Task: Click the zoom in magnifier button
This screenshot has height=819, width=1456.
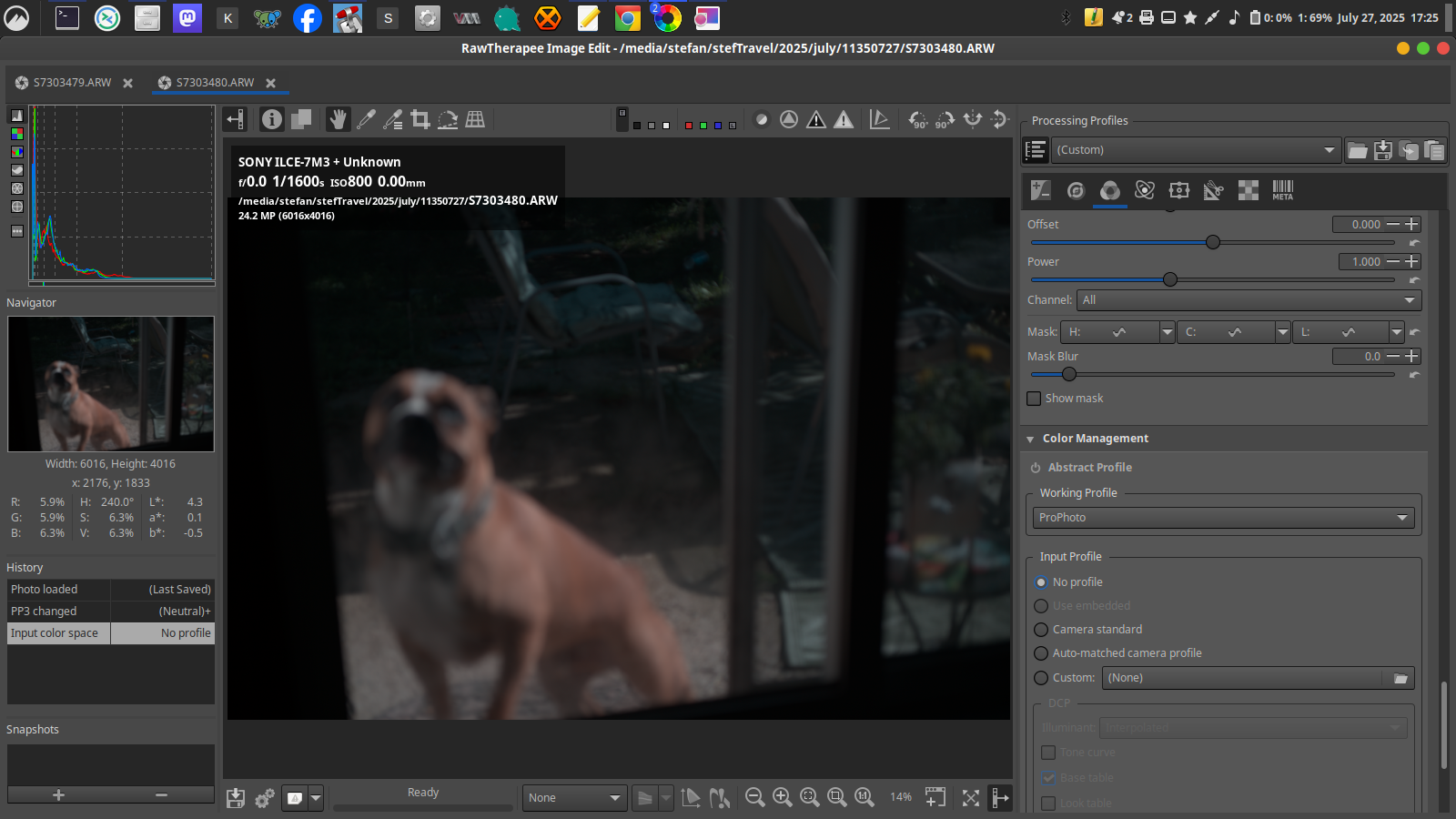Action: pos(782,797)
